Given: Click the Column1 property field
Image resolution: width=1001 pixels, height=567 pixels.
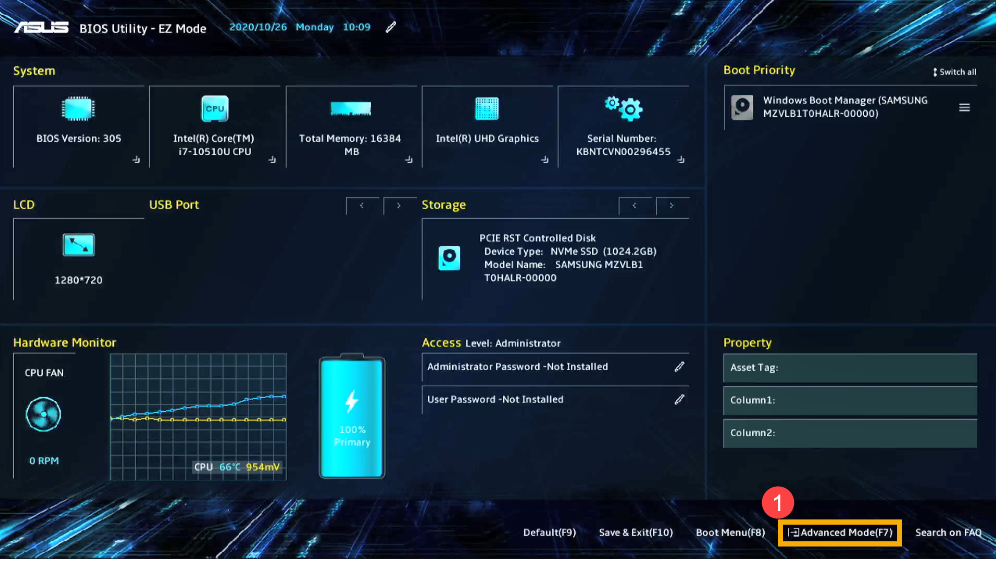Looking at the screenshot, I should pyautogui.click(x=852, y=402).
